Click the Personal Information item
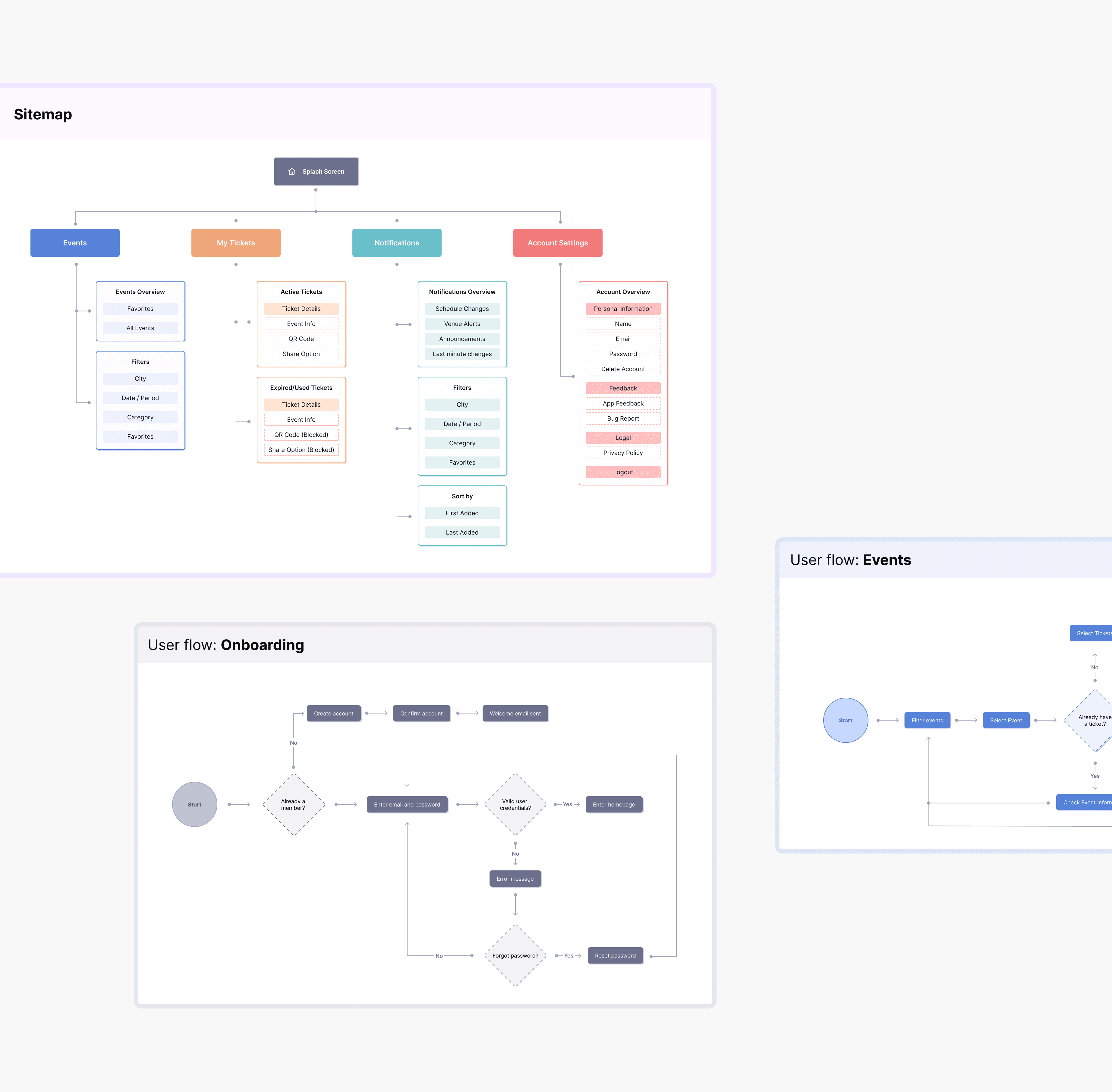1112x1092 pixels. pyautogui.click(x=623, y=308)
